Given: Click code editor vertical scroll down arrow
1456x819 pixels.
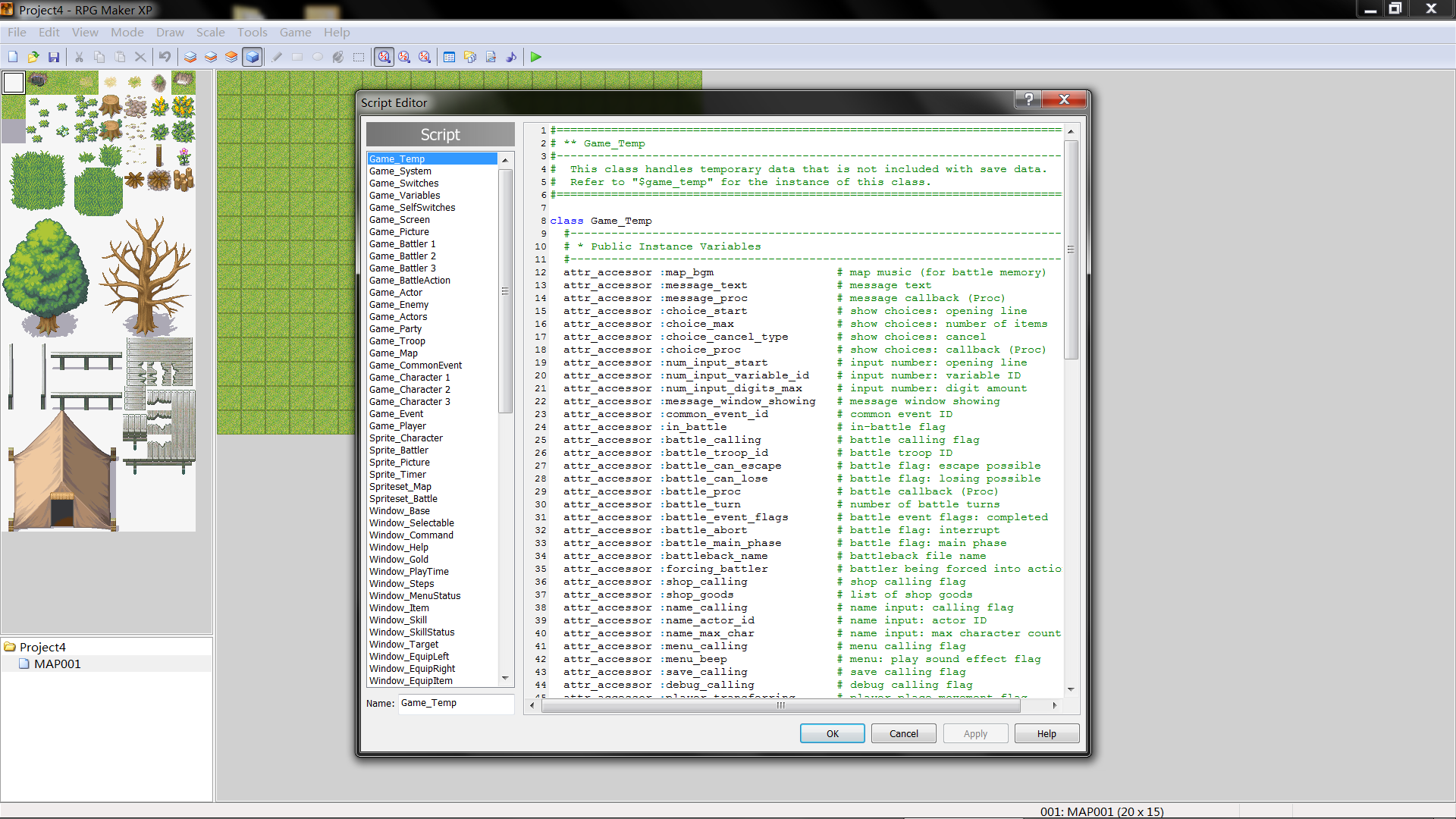Looking at the screenshot, I should (x=1071, y=689).
